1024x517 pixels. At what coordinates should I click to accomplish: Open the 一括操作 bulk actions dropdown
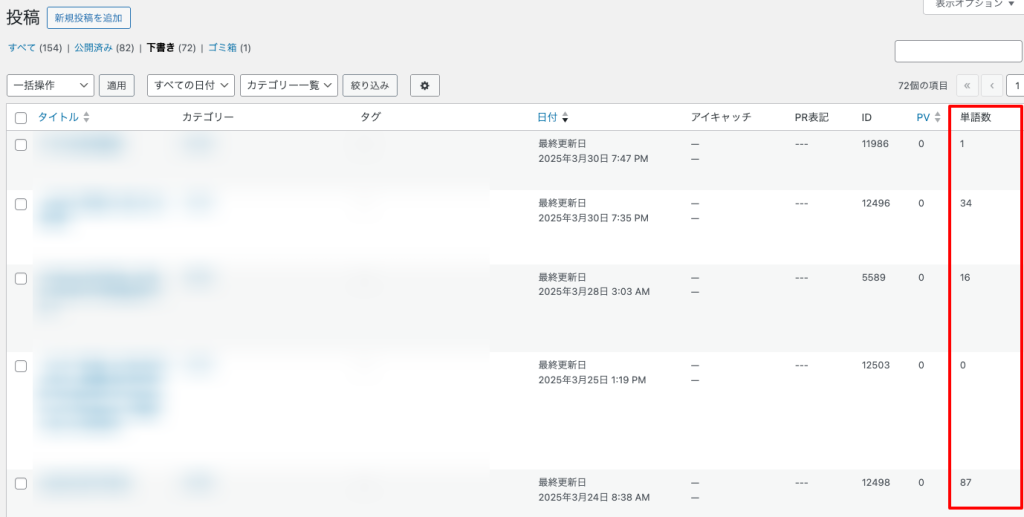tap(50, 86)
